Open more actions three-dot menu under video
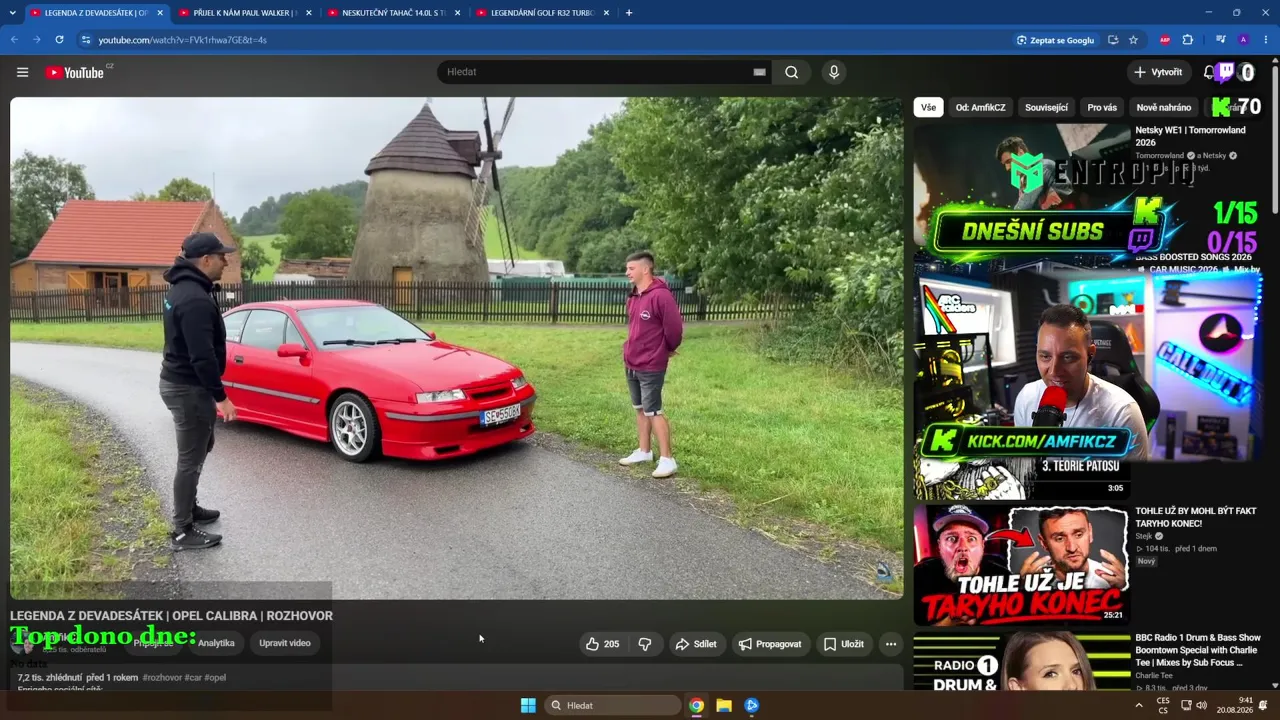 click(x=891, y=644)
